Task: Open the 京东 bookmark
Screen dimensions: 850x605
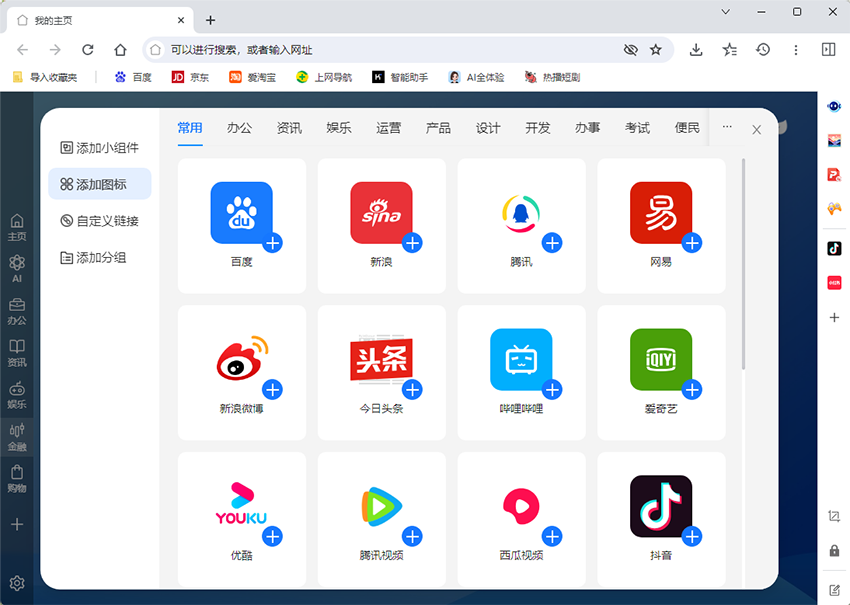Action: click(190, 76)
